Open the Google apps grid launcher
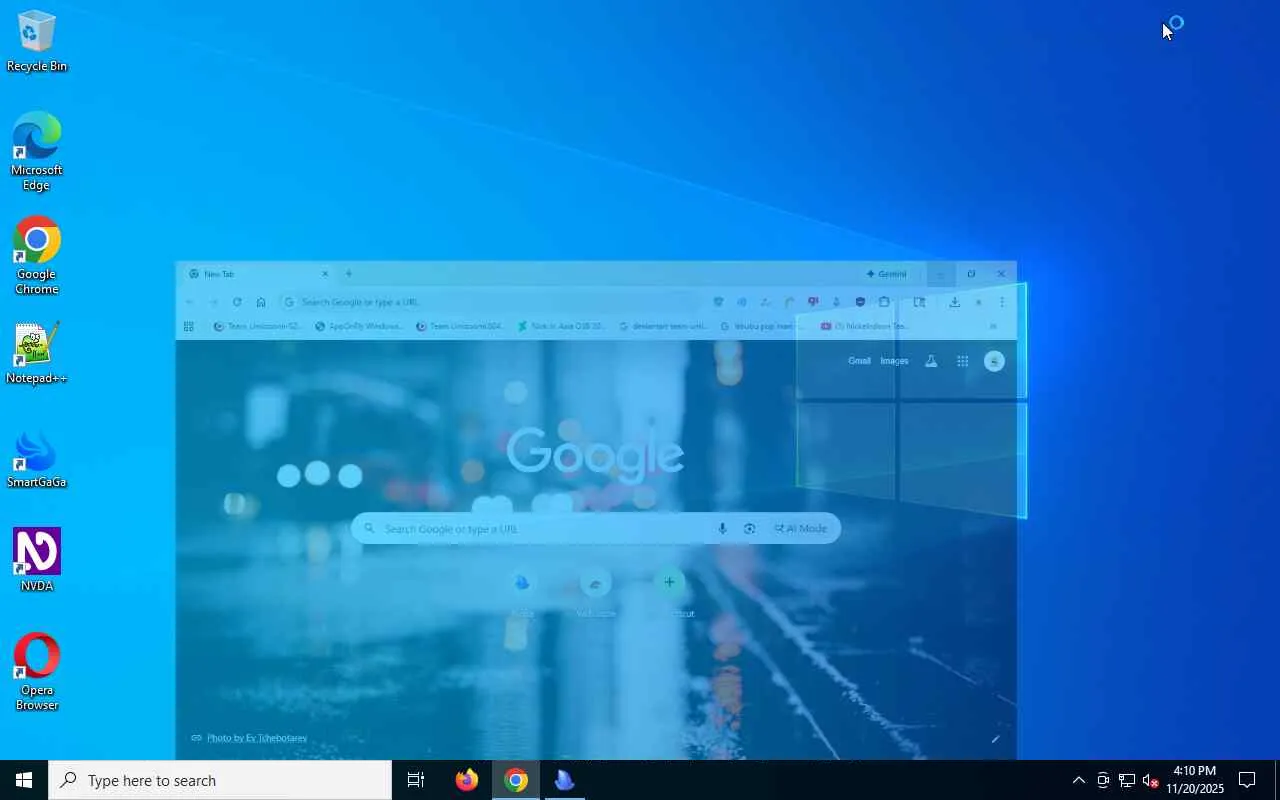1280x800 pixels. [962, 361]
